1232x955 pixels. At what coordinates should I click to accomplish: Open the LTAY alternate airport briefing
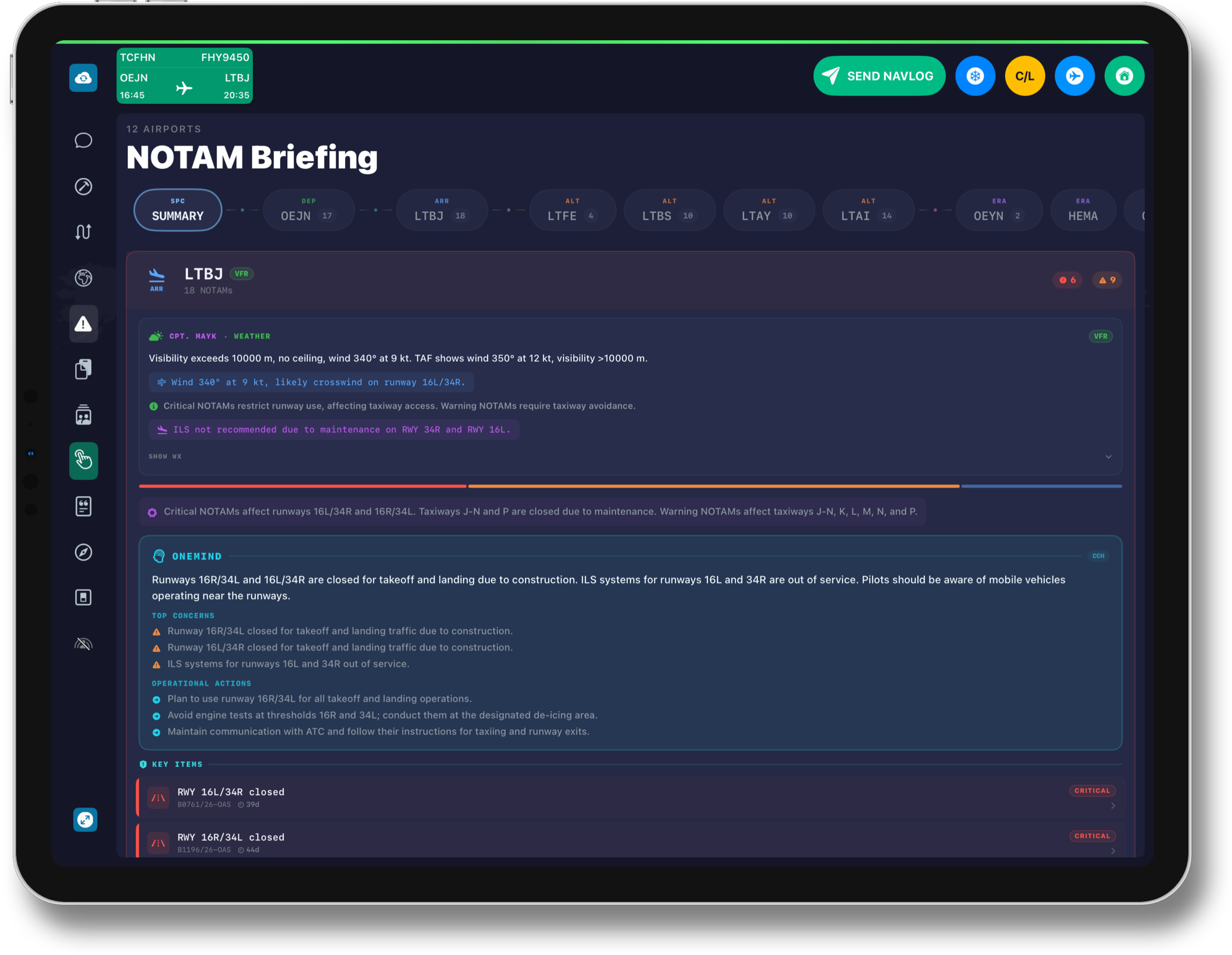click(x=769, y=210)
